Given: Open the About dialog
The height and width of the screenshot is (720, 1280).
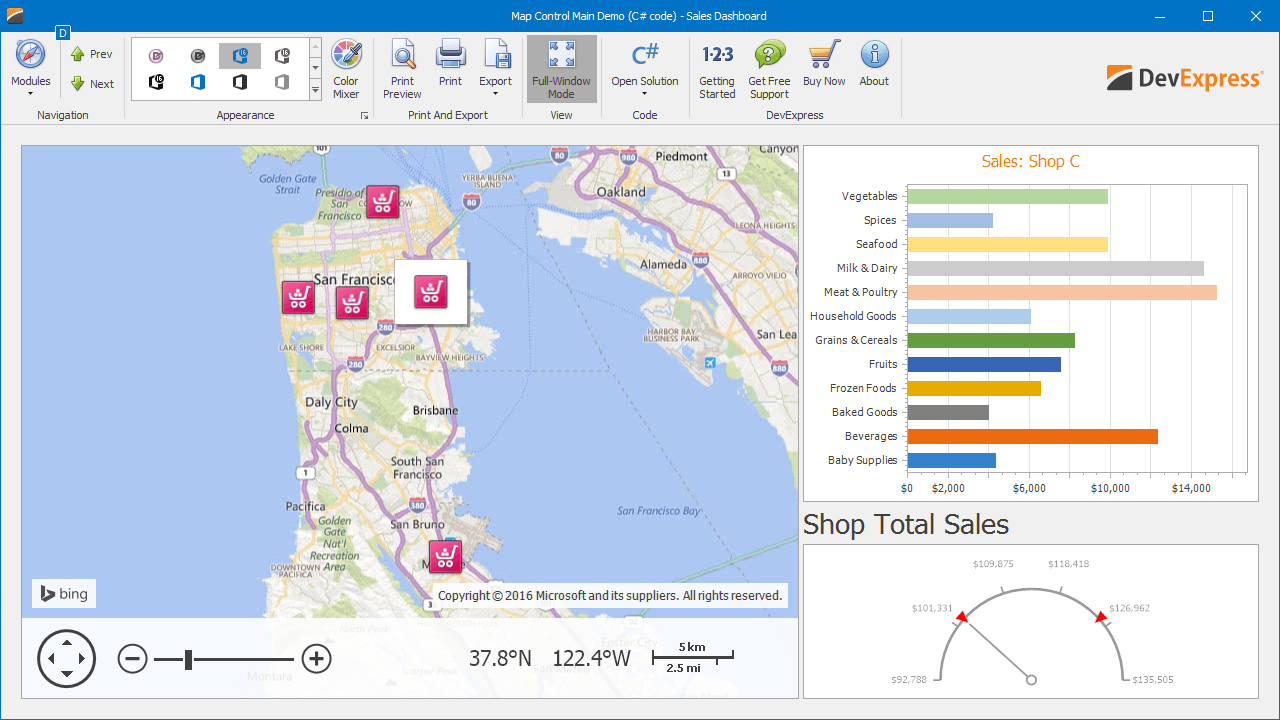Looking at the screenshot, I should tap(874, 66).
